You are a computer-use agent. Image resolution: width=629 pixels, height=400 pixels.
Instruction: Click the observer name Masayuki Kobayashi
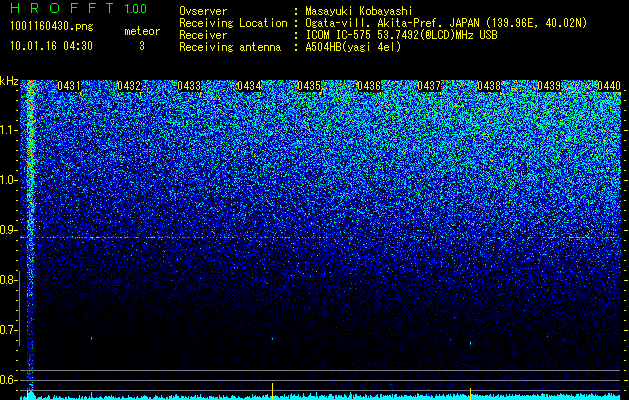(x=359, y=11)
